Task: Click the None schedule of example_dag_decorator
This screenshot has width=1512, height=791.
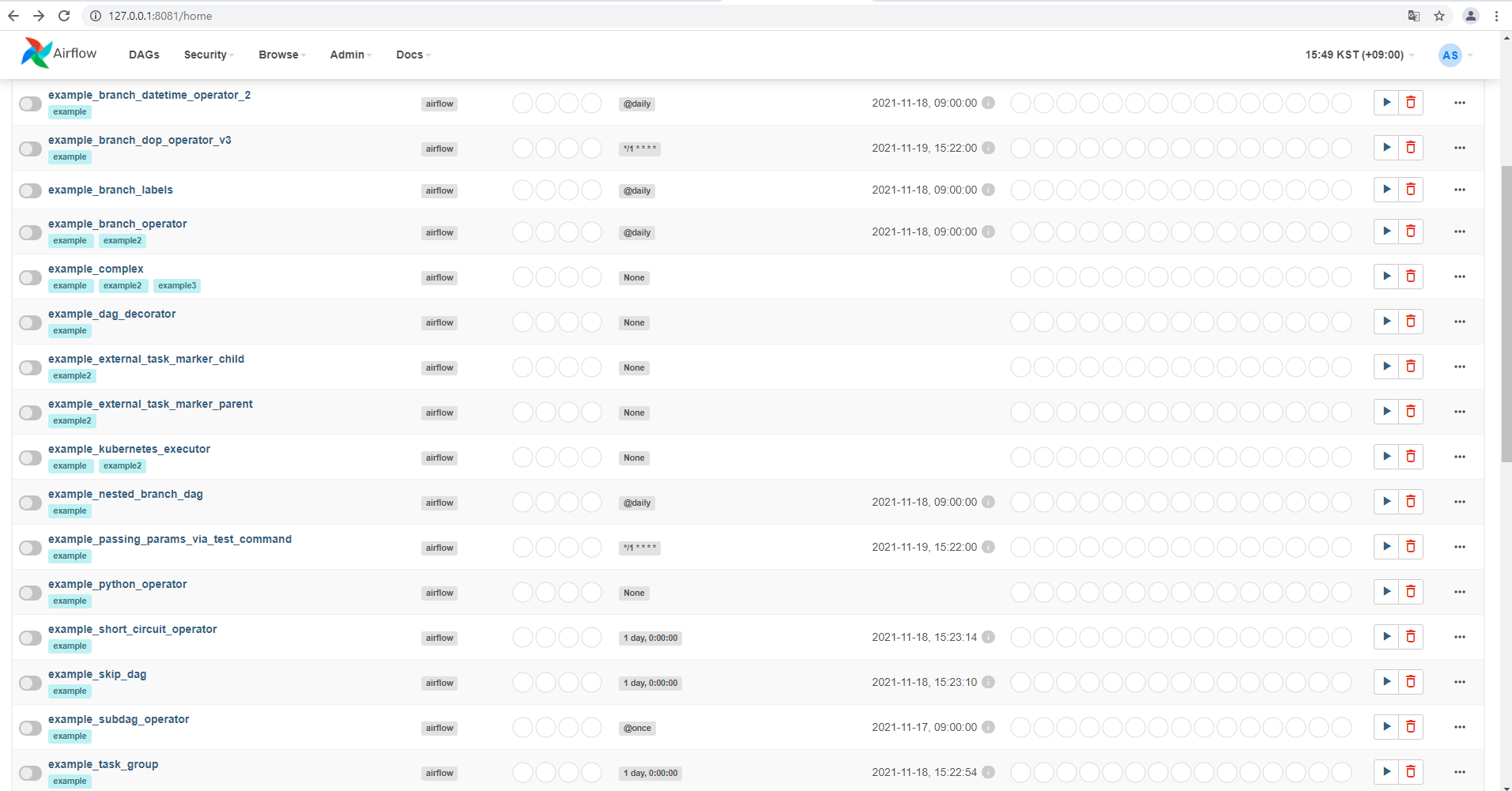Action: (x=634, y=322)
